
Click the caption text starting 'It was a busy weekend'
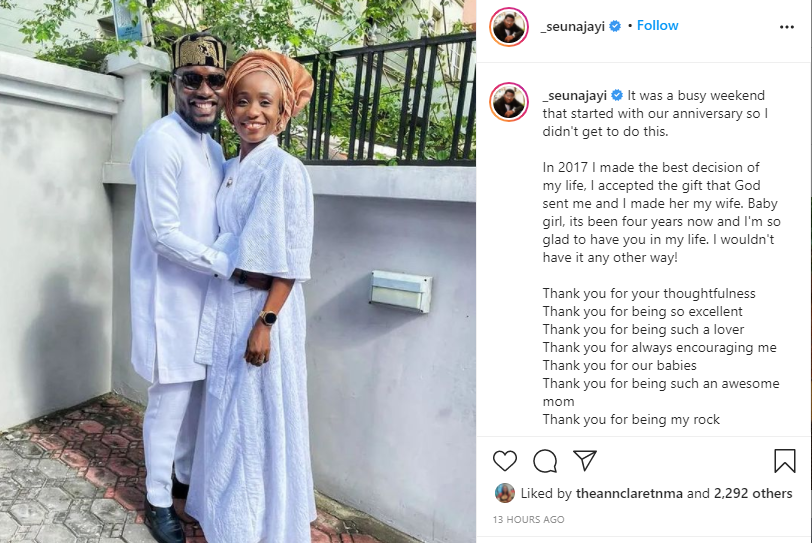[655, 113]
